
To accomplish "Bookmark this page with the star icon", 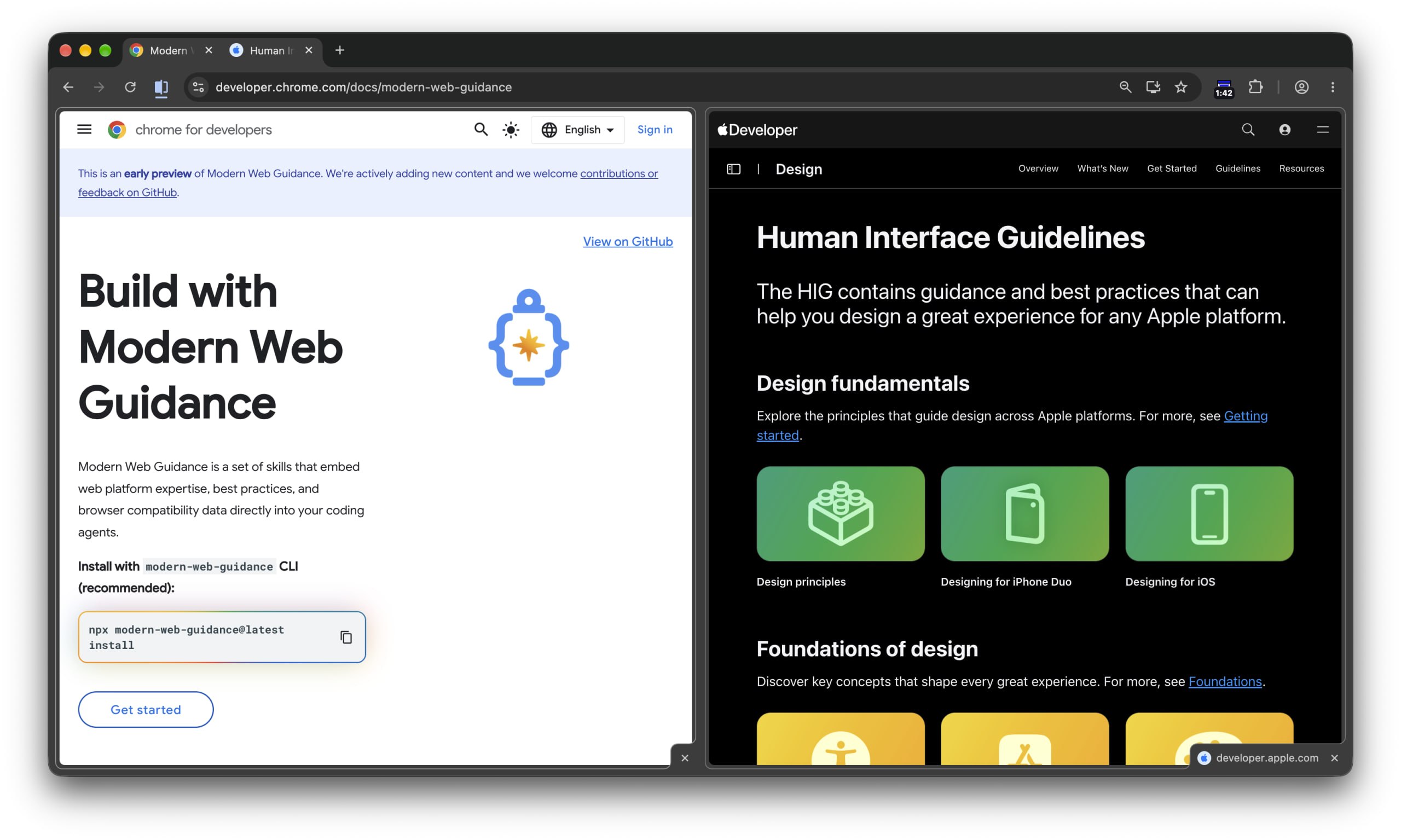I will tap(1181, 87).
